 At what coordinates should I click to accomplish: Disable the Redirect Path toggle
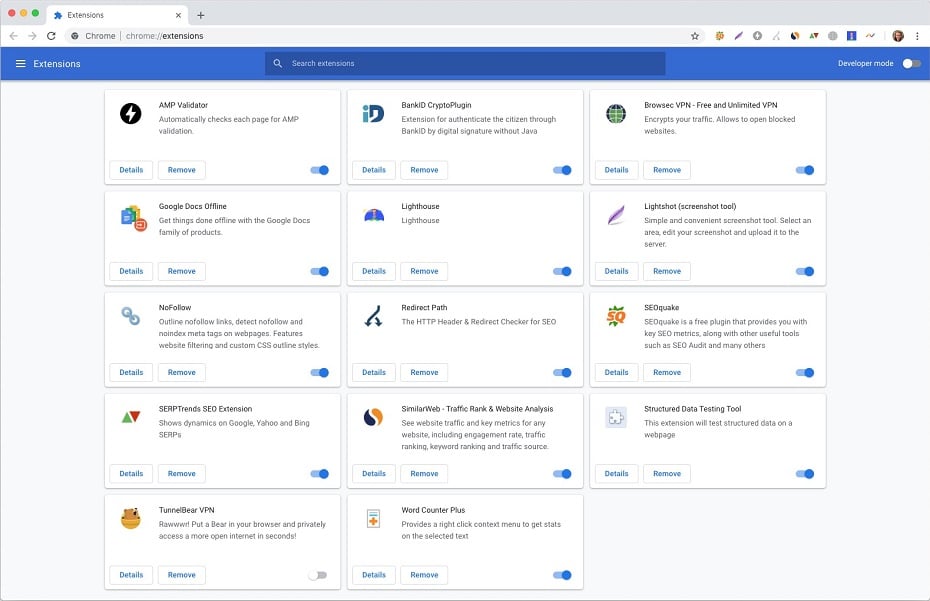(x=562, y=373)
